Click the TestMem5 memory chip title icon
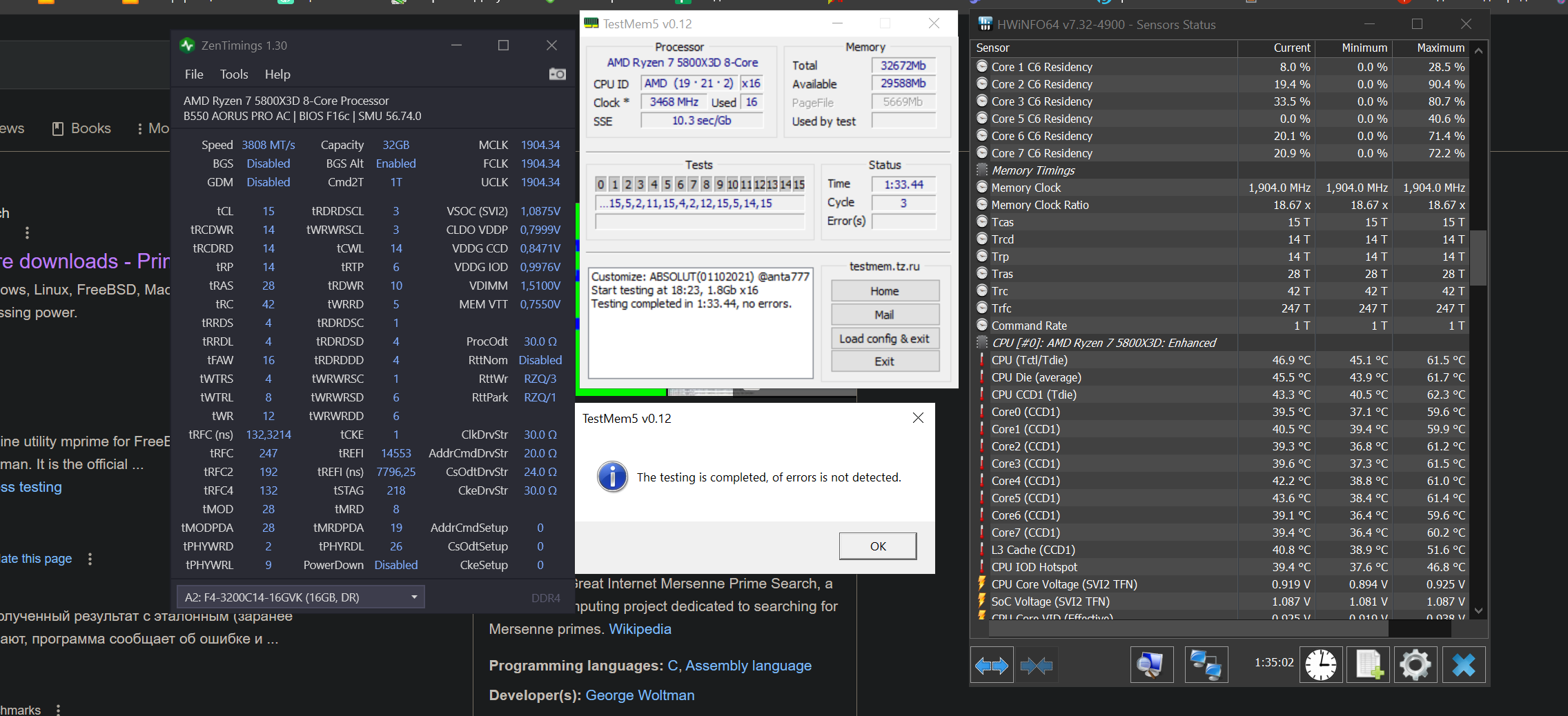Image resolution: width=1568 pixels, height=716 pixels. pyautogui.click(x=591, y=23)
